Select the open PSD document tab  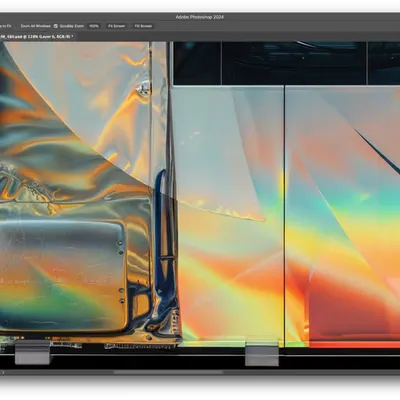(x=38, y=36)
